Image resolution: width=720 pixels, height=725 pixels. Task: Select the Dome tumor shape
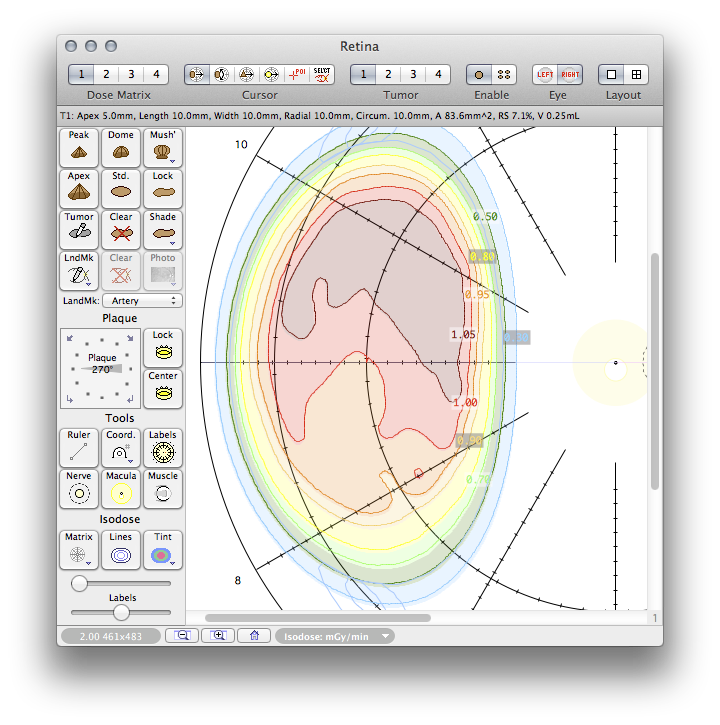[121, 147]
